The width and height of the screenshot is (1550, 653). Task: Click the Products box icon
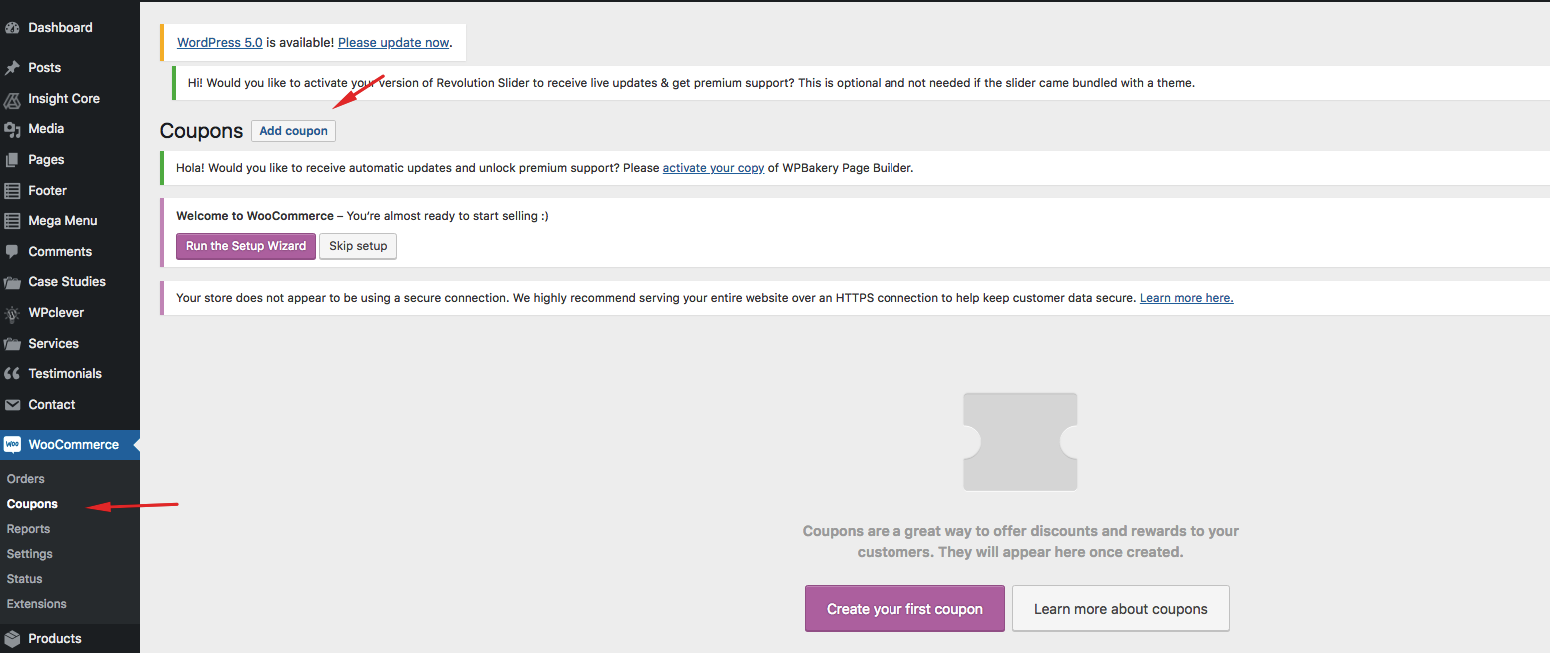pos(12,639)
